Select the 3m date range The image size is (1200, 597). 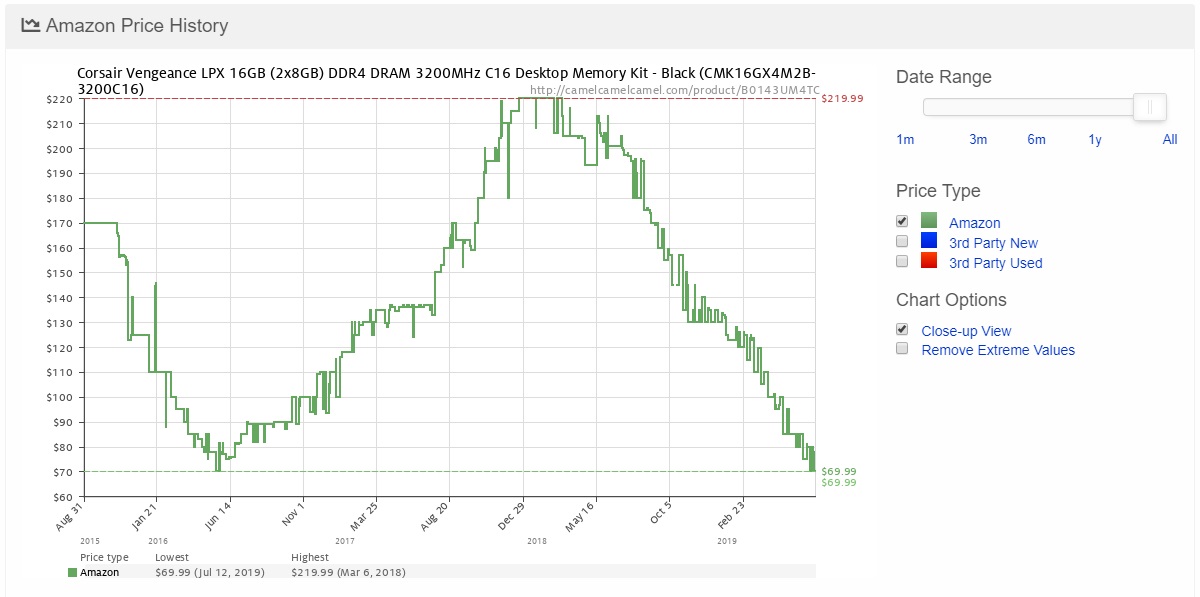tap(978, 140)
